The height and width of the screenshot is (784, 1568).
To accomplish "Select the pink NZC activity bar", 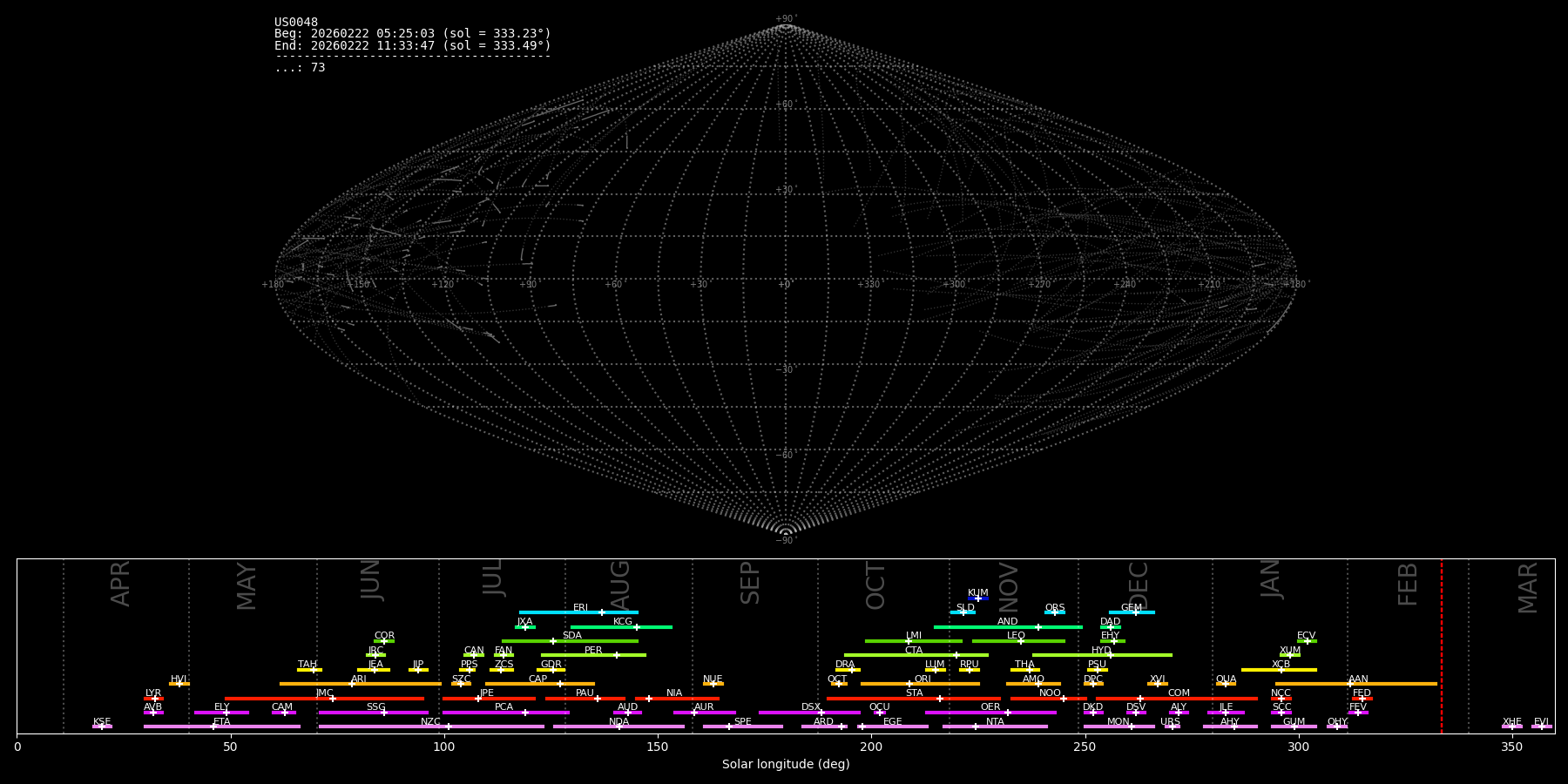I will [x=431, y=727].
